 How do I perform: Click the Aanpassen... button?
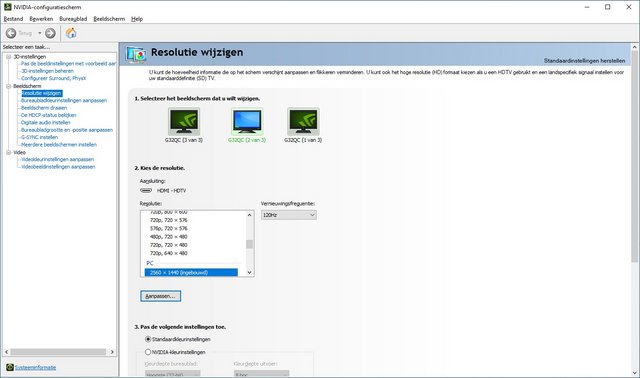(x=160, y=296)
